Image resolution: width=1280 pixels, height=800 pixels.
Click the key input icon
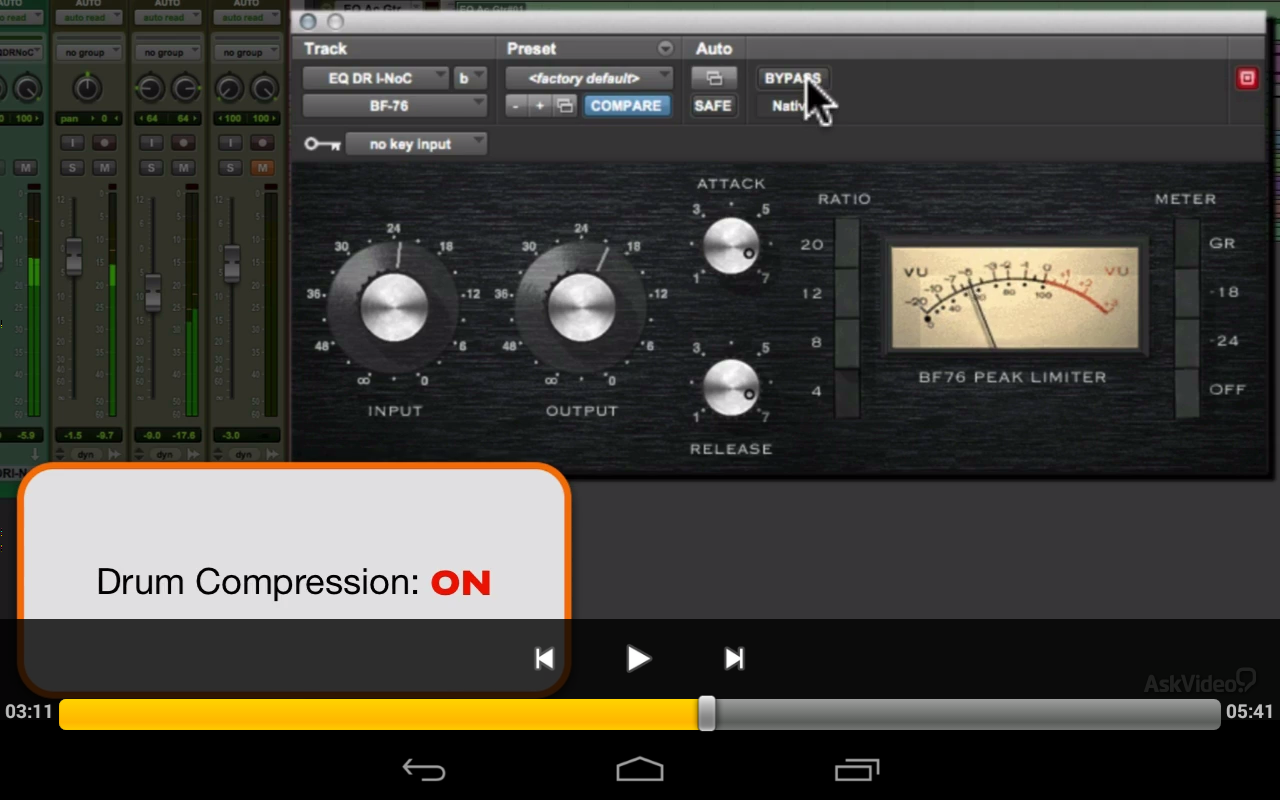click(x=322, y=144)
